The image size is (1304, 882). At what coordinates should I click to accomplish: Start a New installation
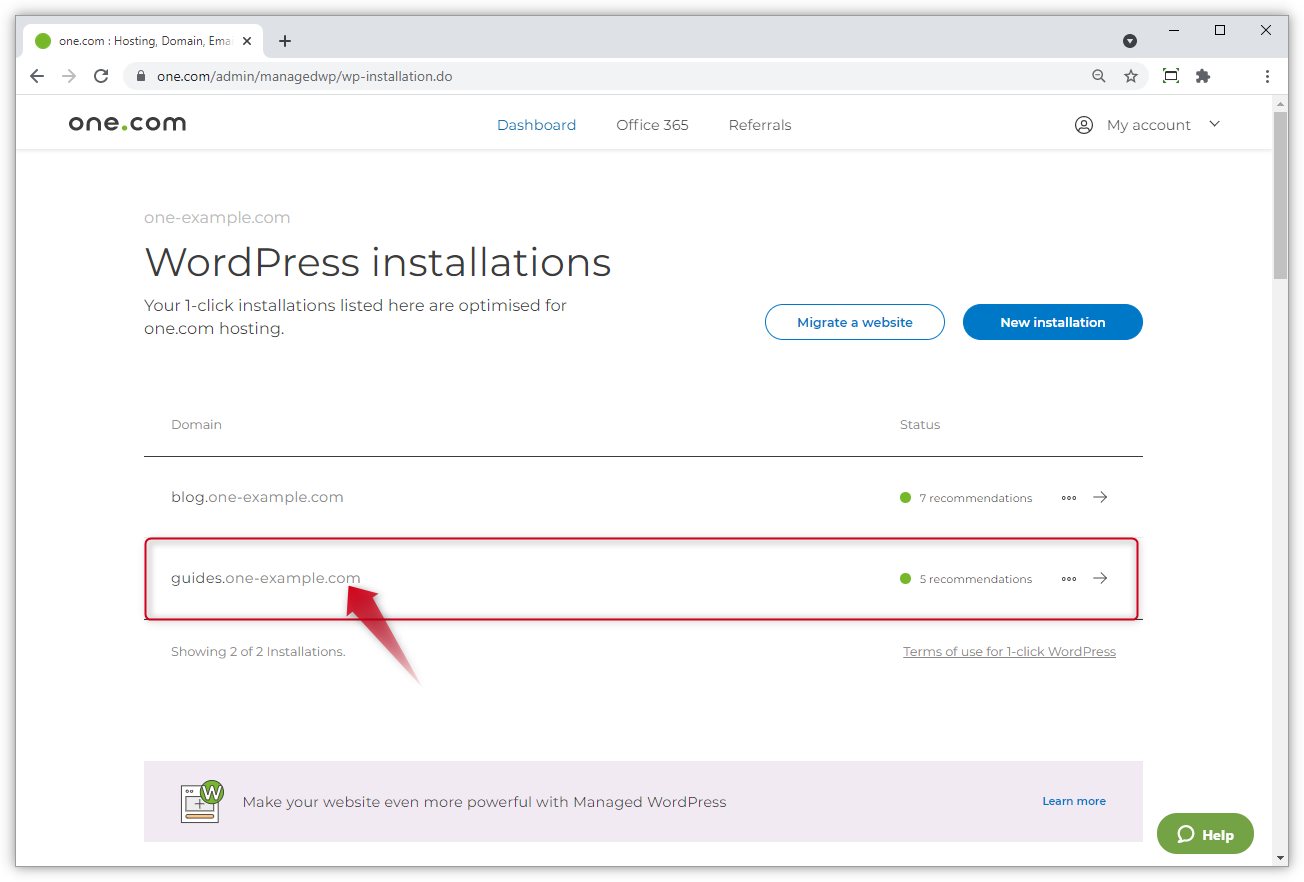1052,322
